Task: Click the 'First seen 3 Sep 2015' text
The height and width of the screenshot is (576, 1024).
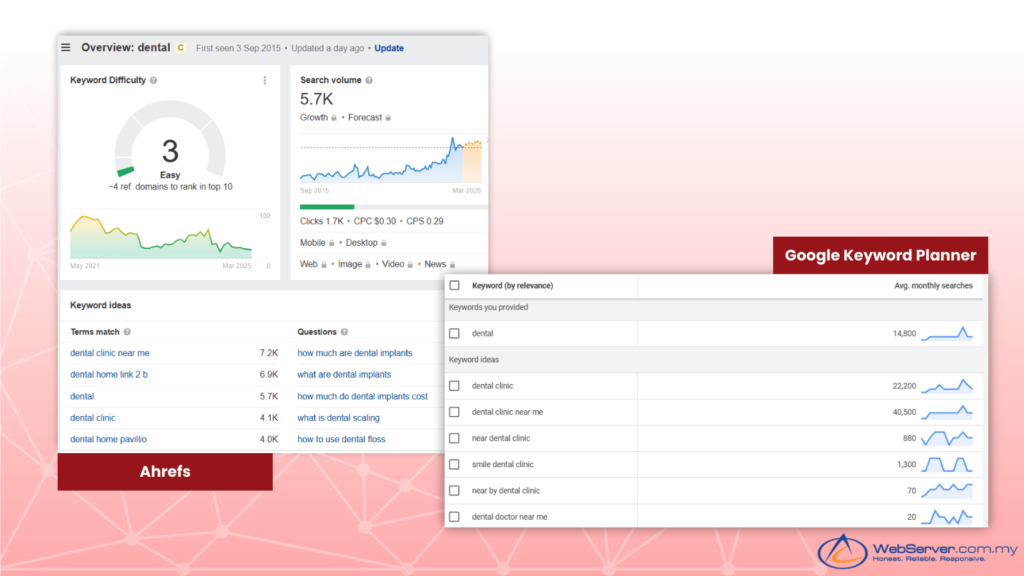Action: coord(238,48)
